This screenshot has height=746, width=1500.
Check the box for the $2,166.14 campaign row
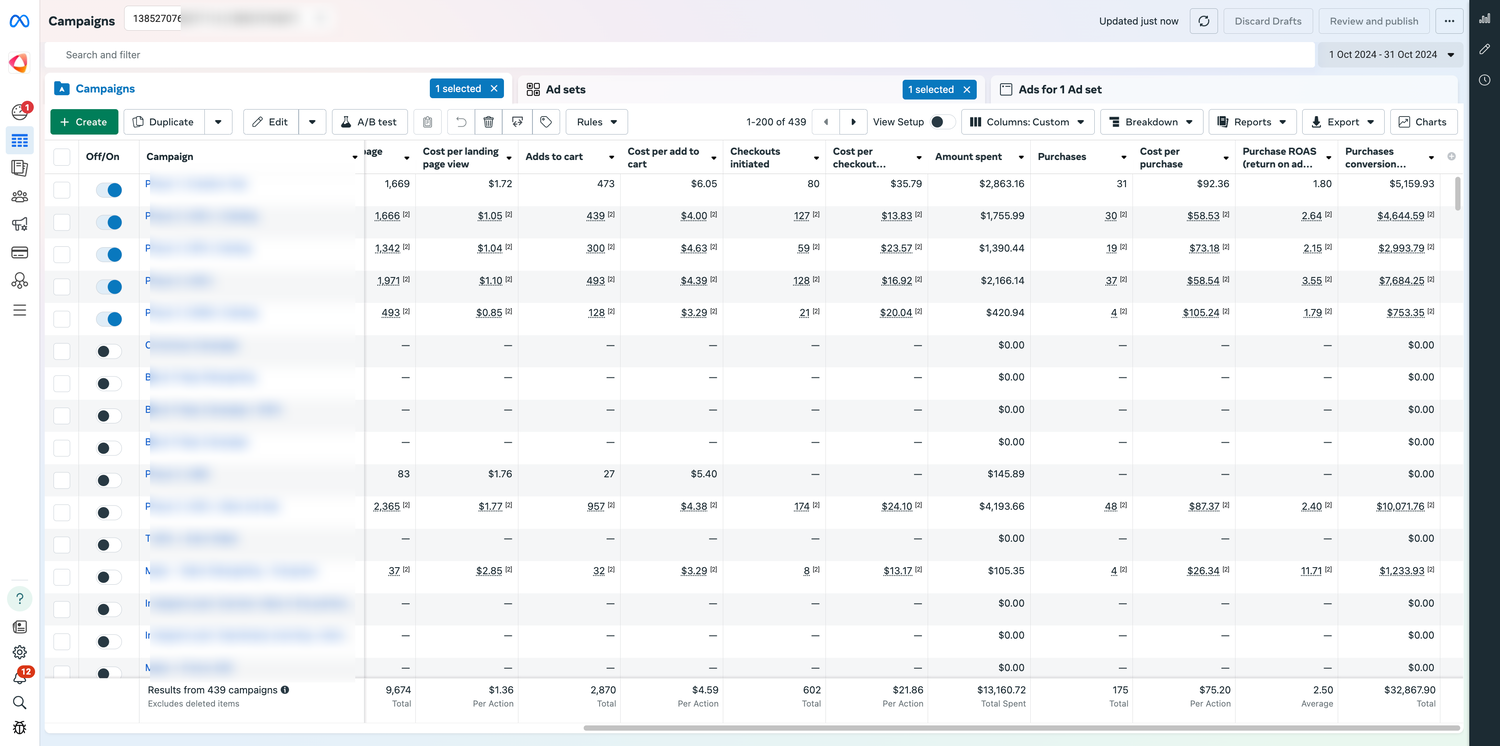tap(62, 286)
